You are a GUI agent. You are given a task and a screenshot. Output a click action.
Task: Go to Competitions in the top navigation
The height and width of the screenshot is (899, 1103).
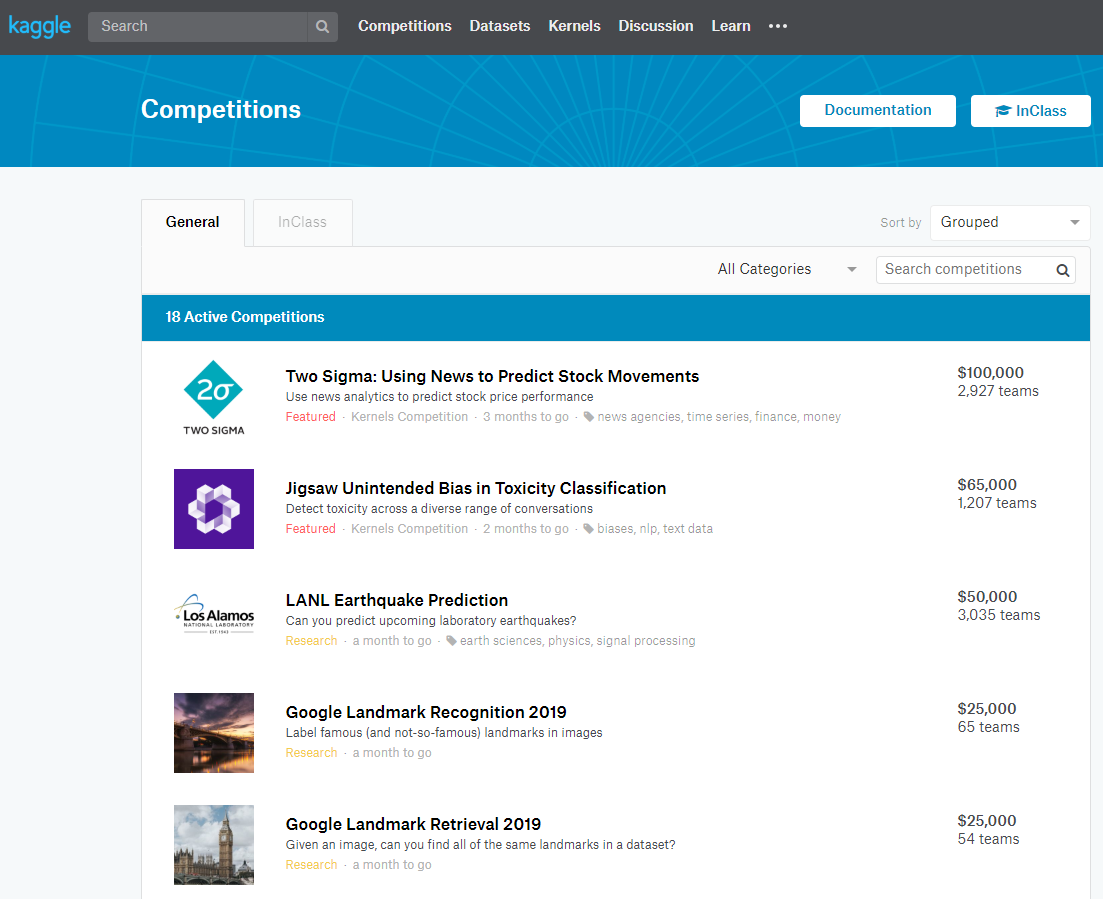(x=404, y=26)
